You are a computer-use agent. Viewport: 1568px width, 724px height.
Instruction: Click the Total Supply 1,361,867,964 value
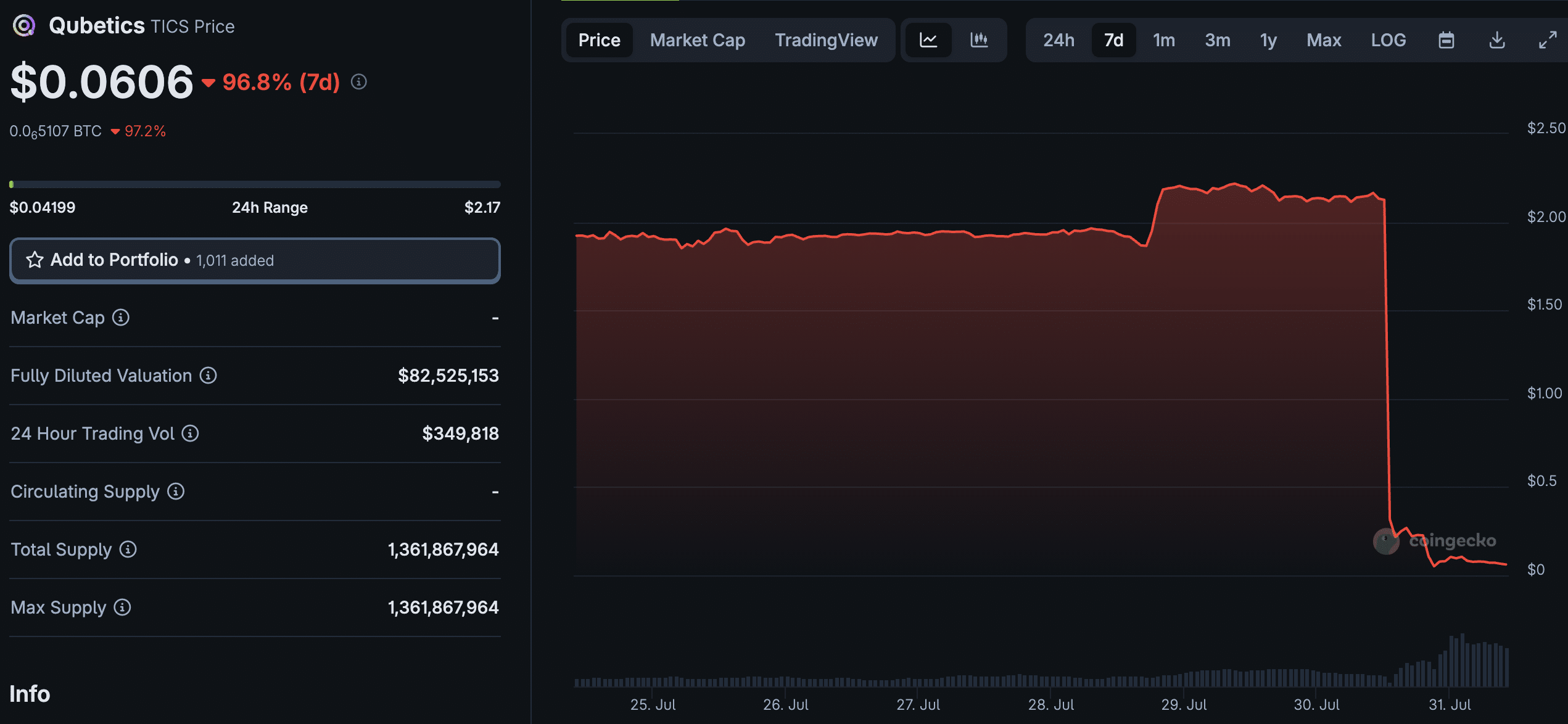[443, 549]
